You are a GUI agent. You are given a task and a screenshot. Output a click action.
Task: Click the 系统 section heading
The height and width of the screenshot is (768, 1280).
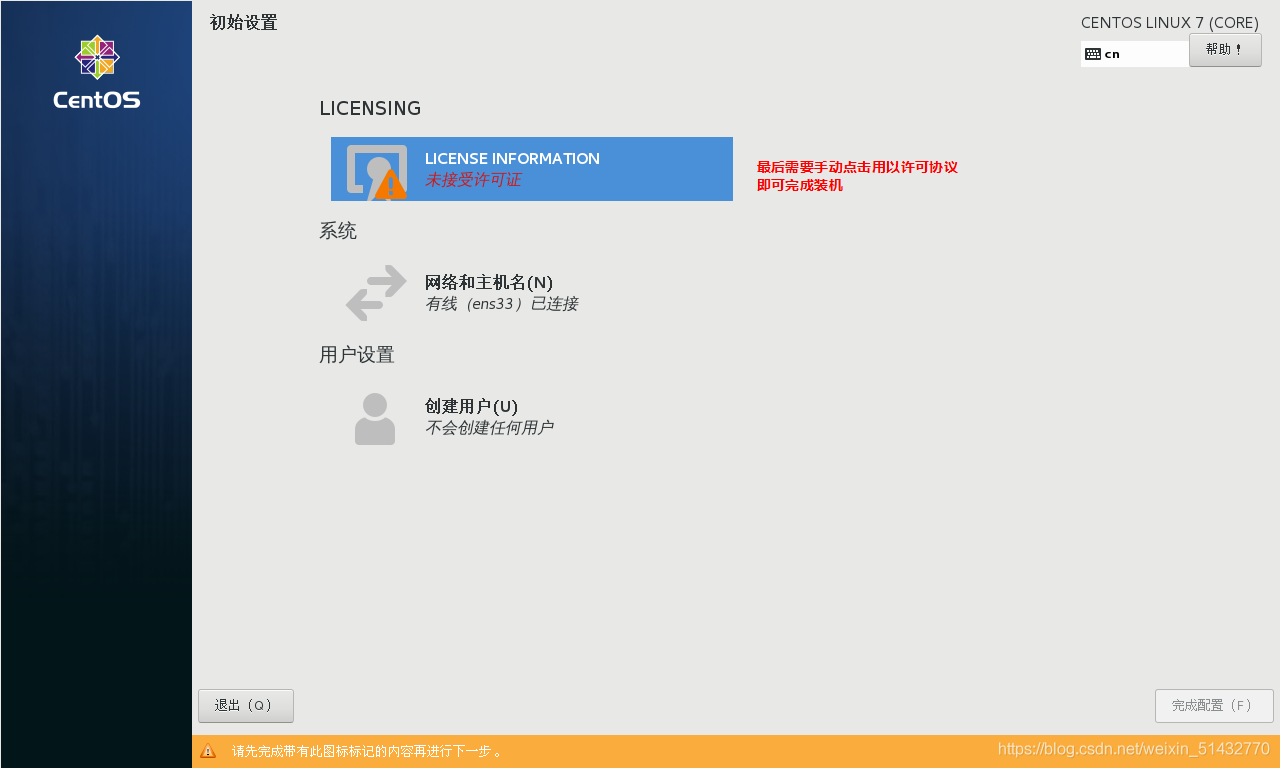[x=338, y=231]
